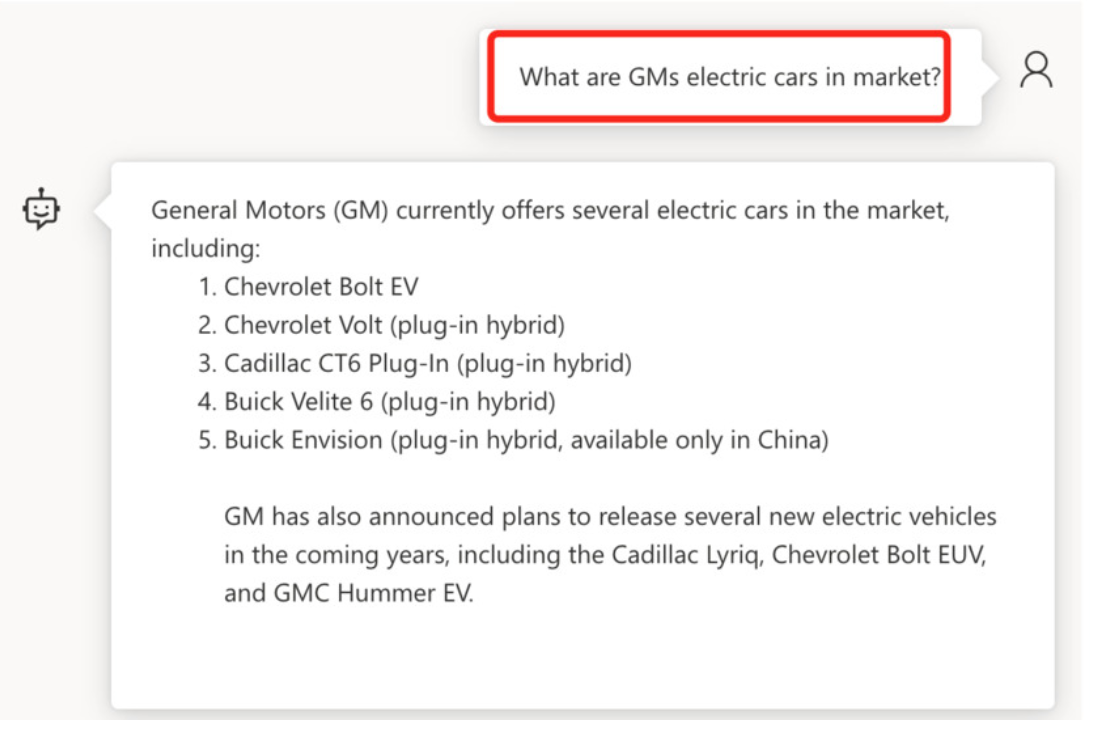Click the user profile avatar icon
1099x733 pixels.
coord(1036,70)
